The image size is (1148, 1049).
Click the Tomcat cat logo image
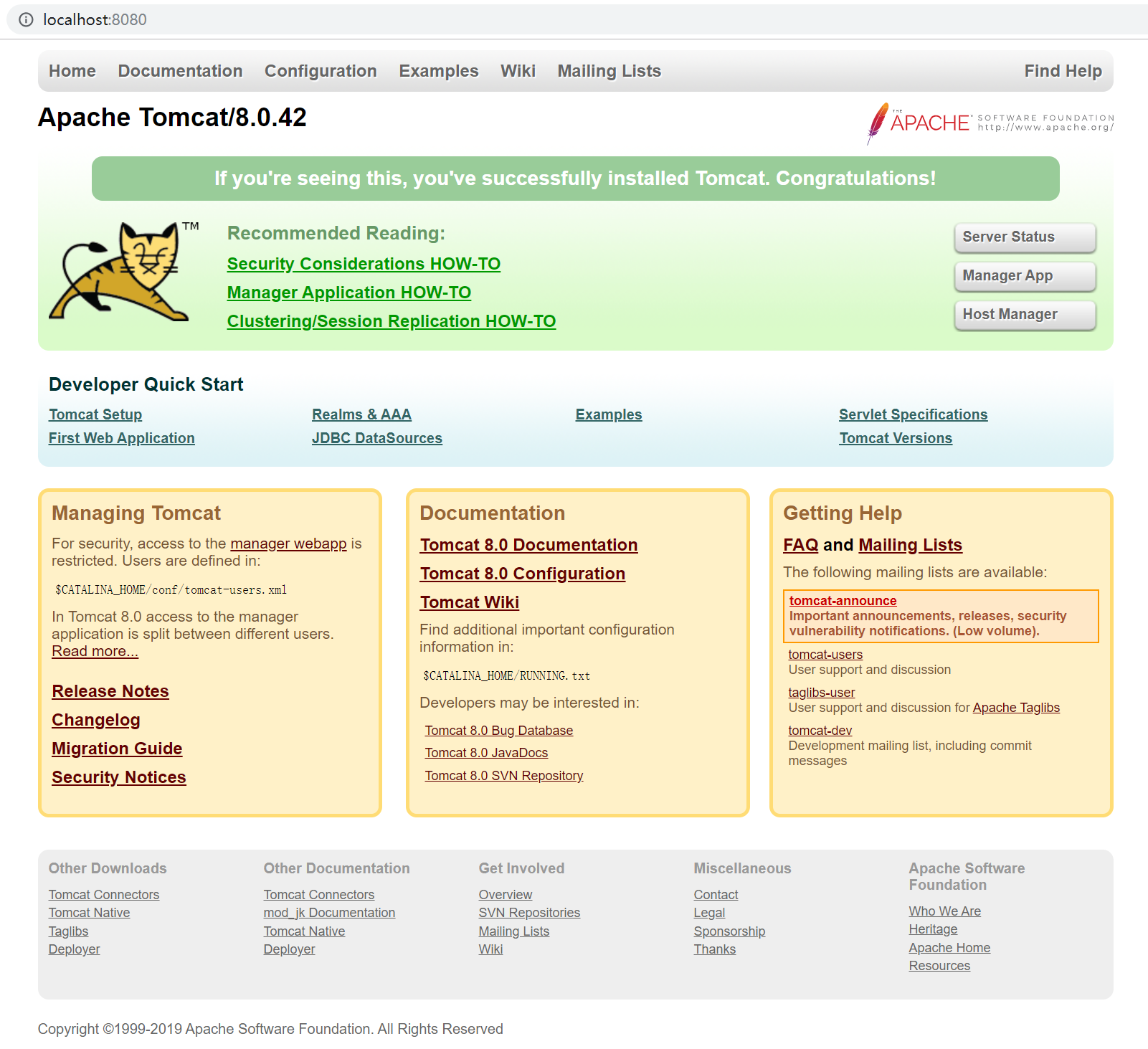tap(123, 271)
